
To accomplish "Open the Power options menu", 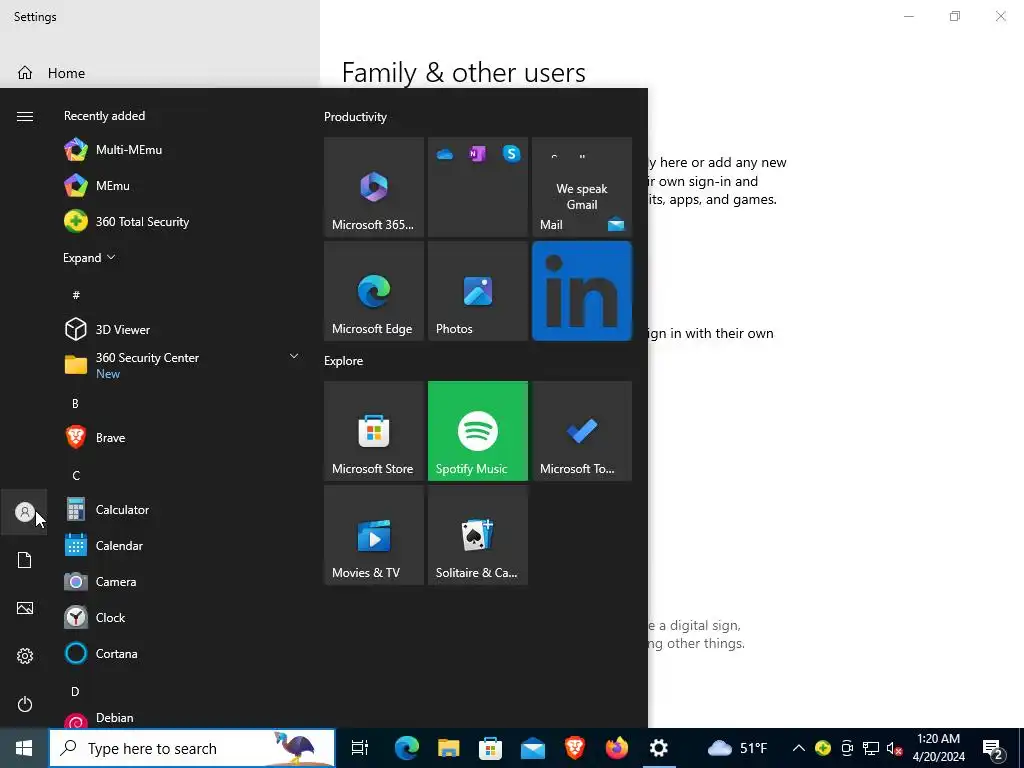I will point(24,704).
